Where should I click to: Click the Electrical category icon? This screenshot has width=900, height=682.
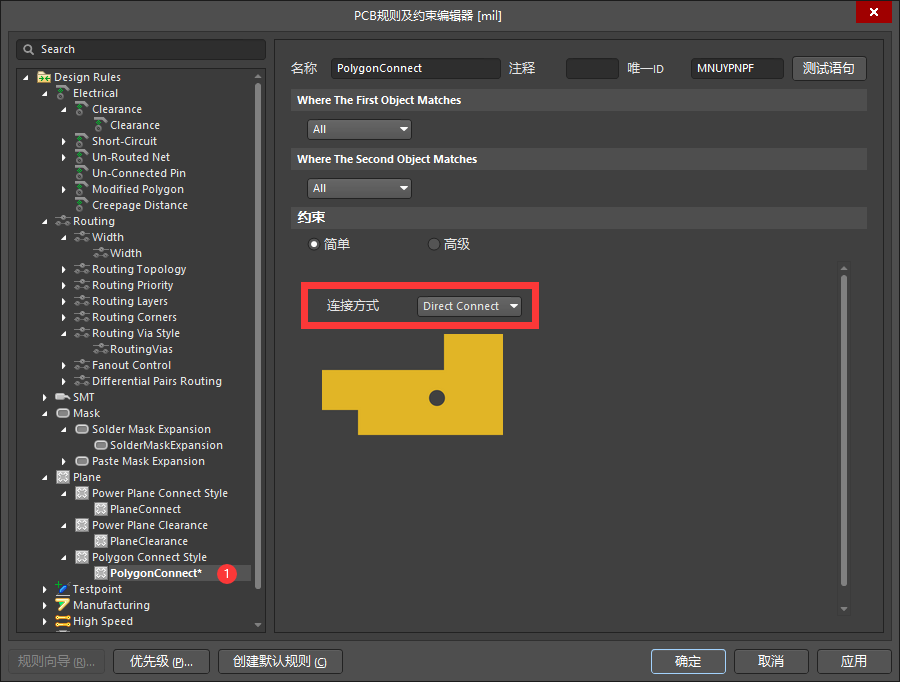pyautogui.click(x=63, y=92)
